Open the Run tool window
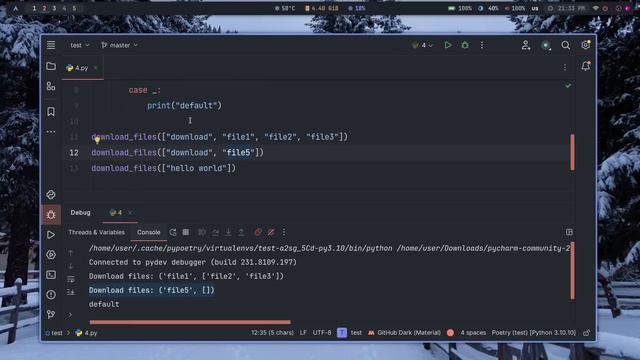This screenshot has height=360, width=640. click(x=51, y=235)
